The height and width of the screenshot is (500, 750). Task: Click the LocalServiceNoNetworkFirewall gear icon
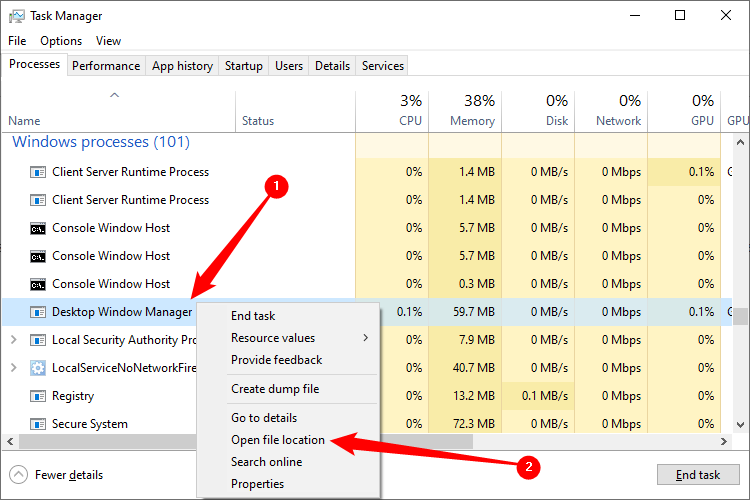pyautogui.click(x=38, y=368)
